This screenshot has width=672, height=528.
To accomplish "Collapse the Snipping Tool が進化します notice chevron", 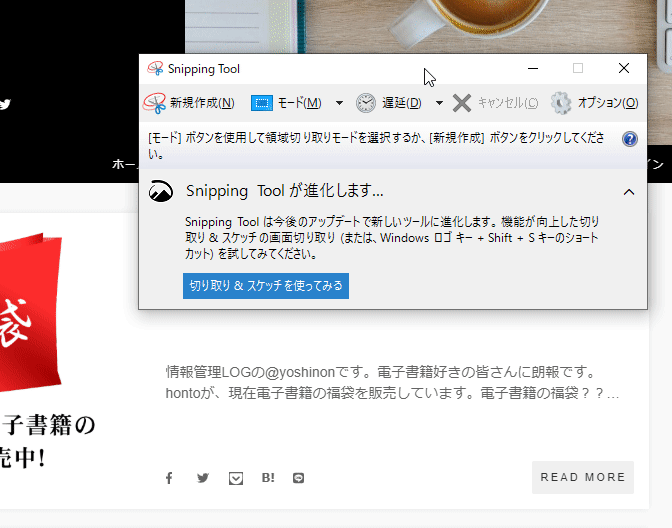I will (629, 192).
